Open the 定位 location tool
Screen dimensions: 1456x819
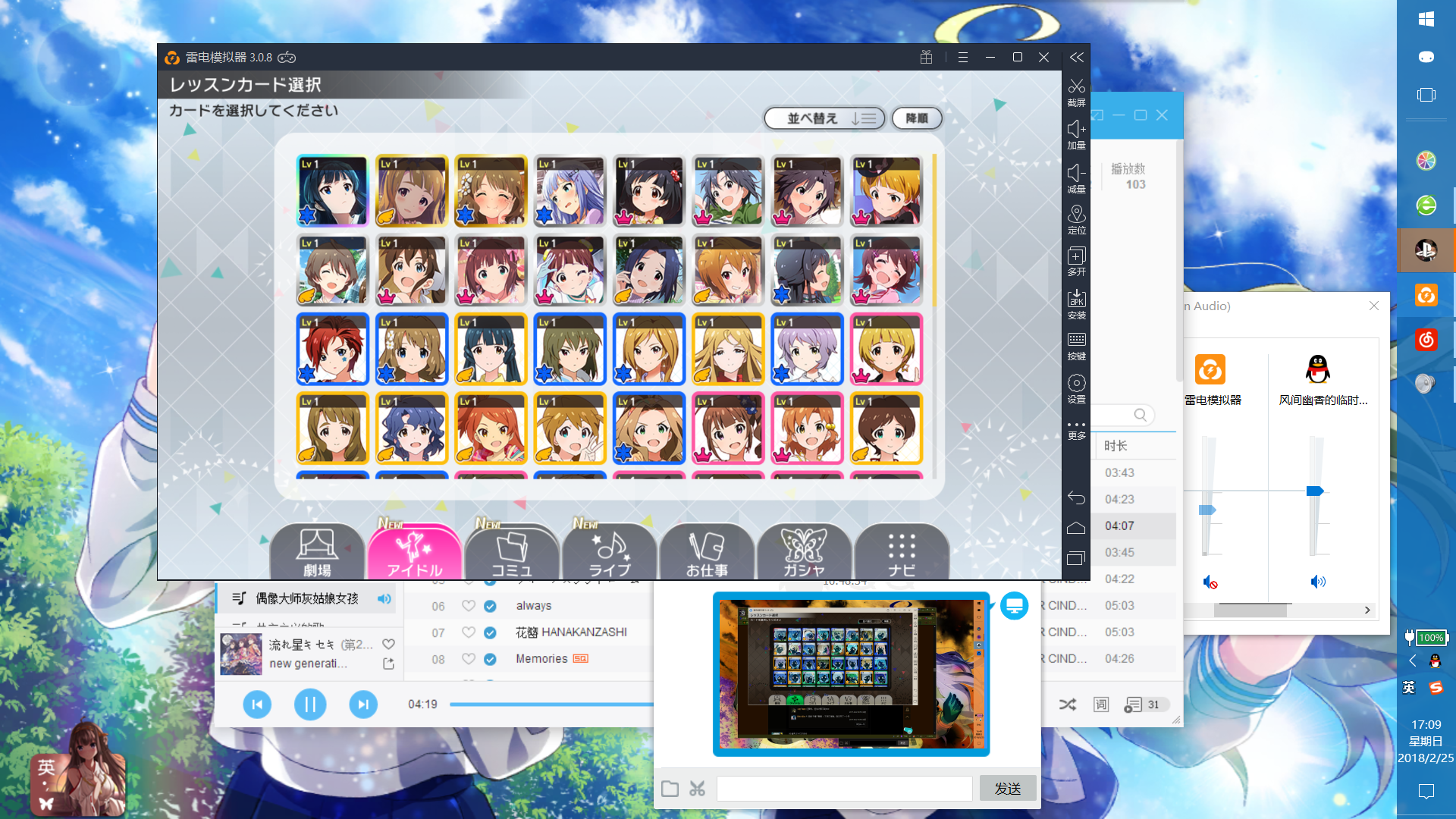[x=1076, y=215]
